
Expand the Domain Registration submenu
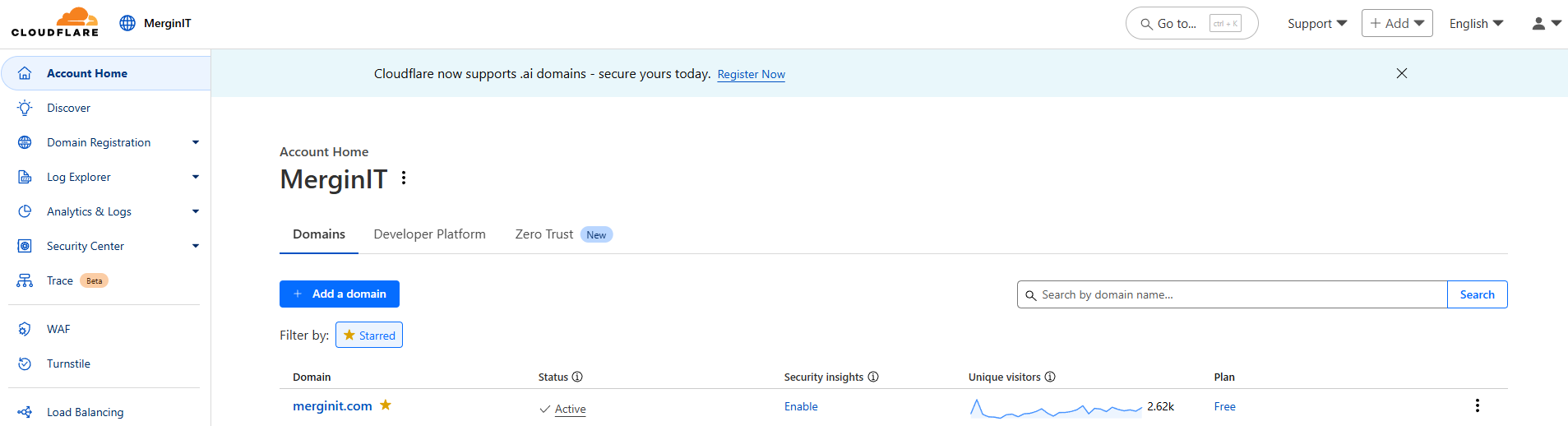tap(196, 142)
